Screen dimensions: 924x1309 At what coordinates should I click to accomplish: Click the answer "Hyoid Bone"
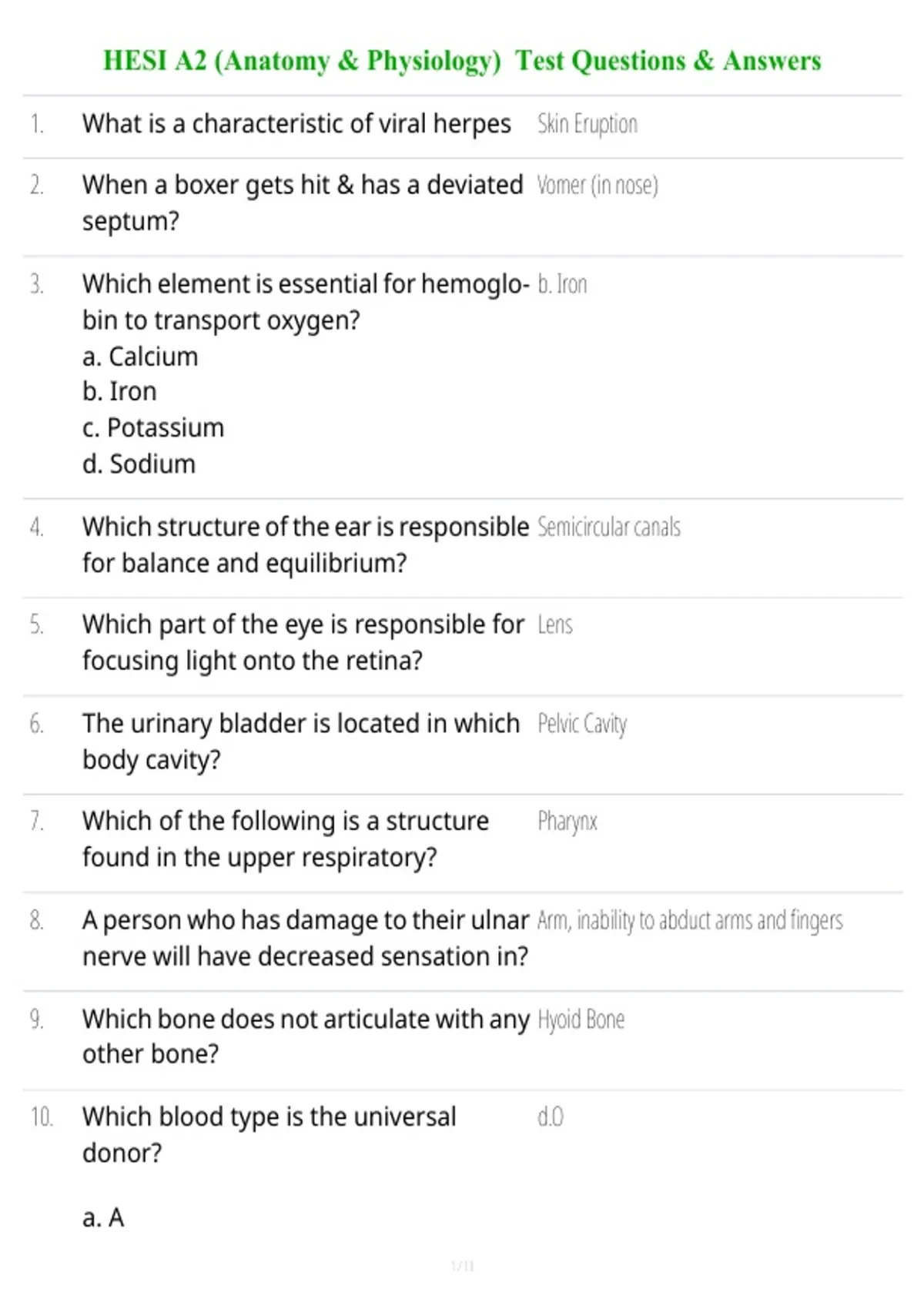click(x=581, y=1019)
